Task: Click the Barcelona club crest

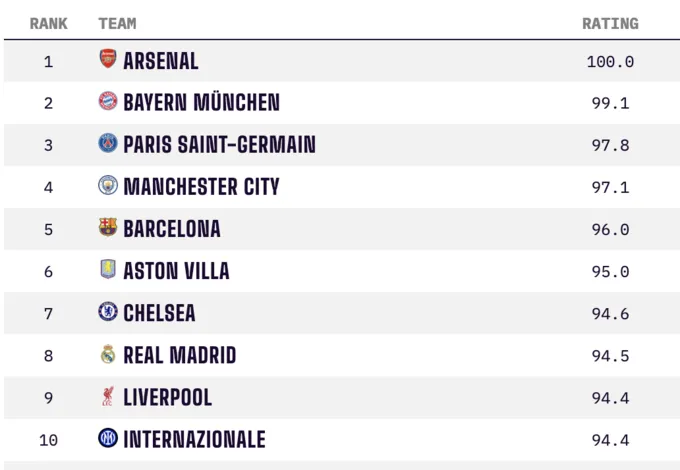Action: tap(108, 228)
